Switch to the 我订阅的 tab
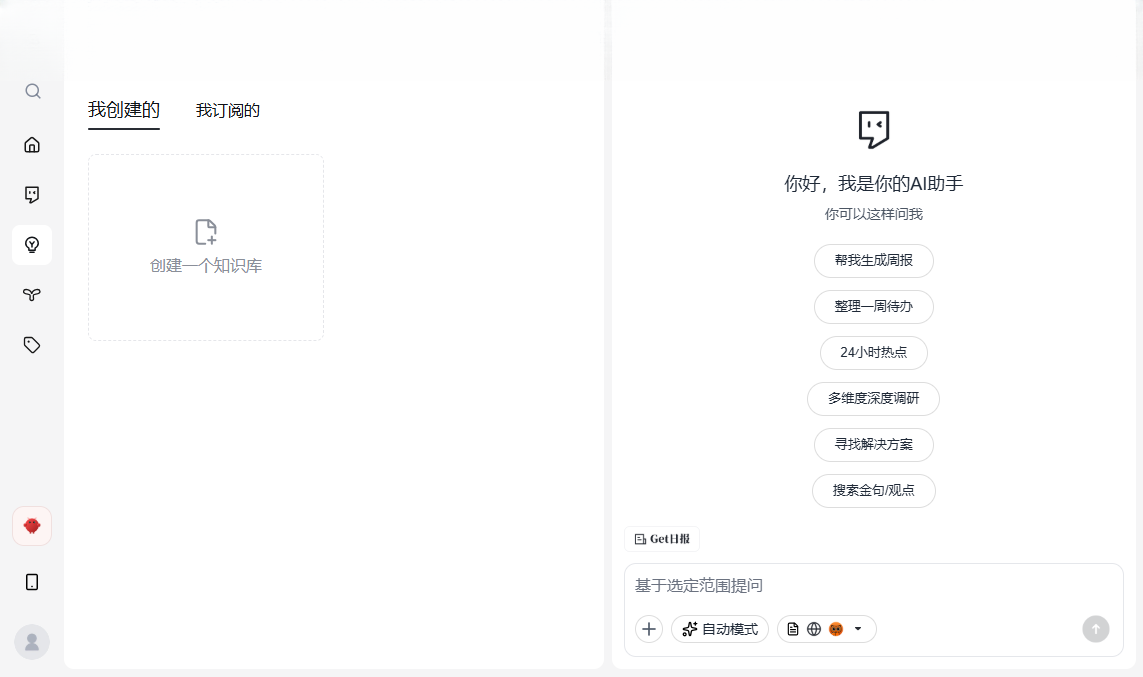This screenshot has width=1143, height=677. [x=227, y=110]
